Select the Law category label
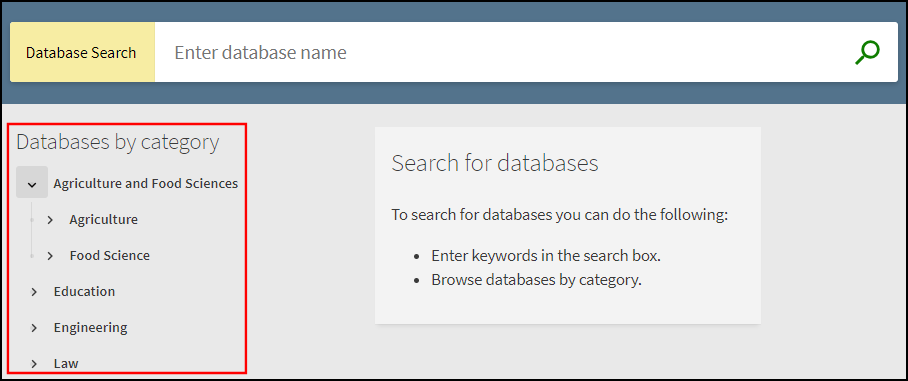908x381 pixels. [66, 364]
